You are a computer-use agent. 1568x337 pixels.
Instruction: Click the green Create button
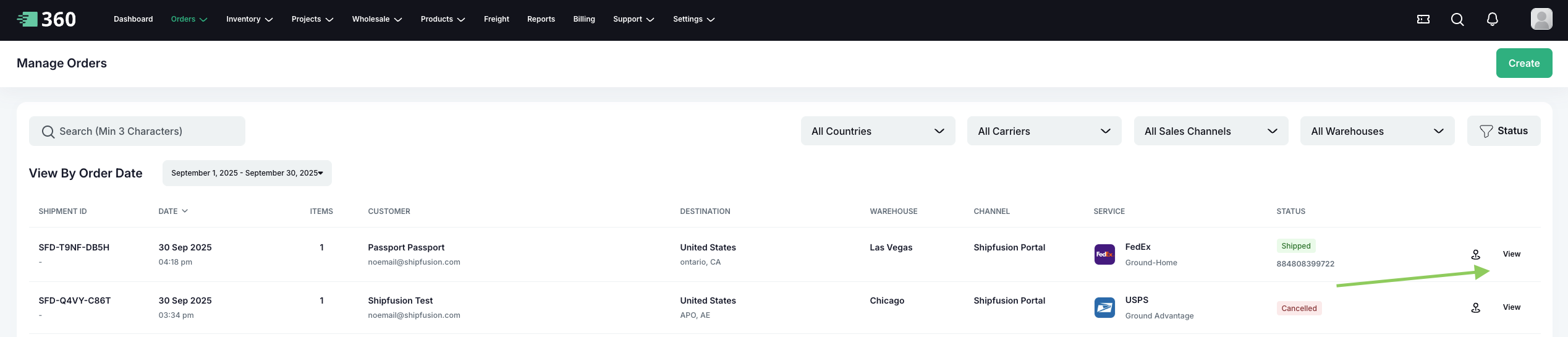(x=1524, y=63)
